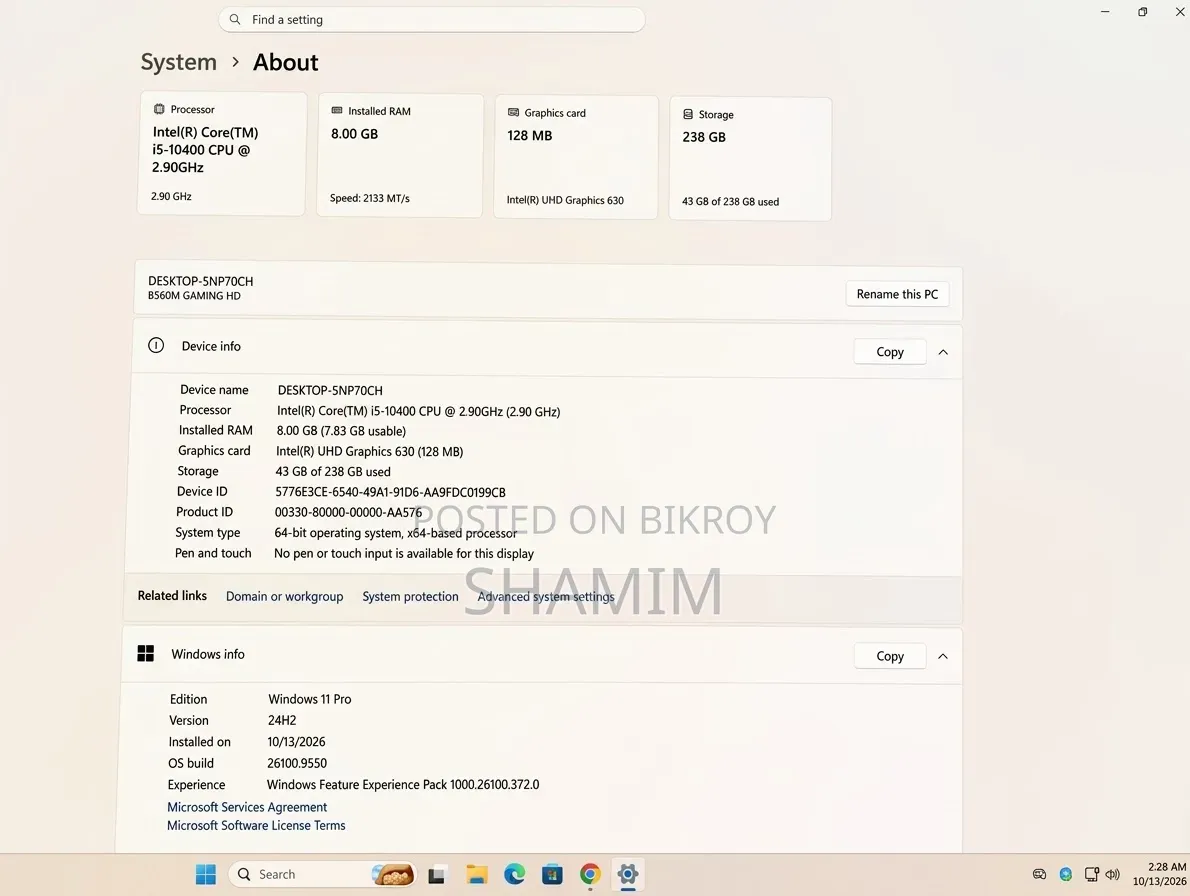Select the Graphics card 128 MB card
Viewport: 1190px width, 896px height.
tap(576, 157)
